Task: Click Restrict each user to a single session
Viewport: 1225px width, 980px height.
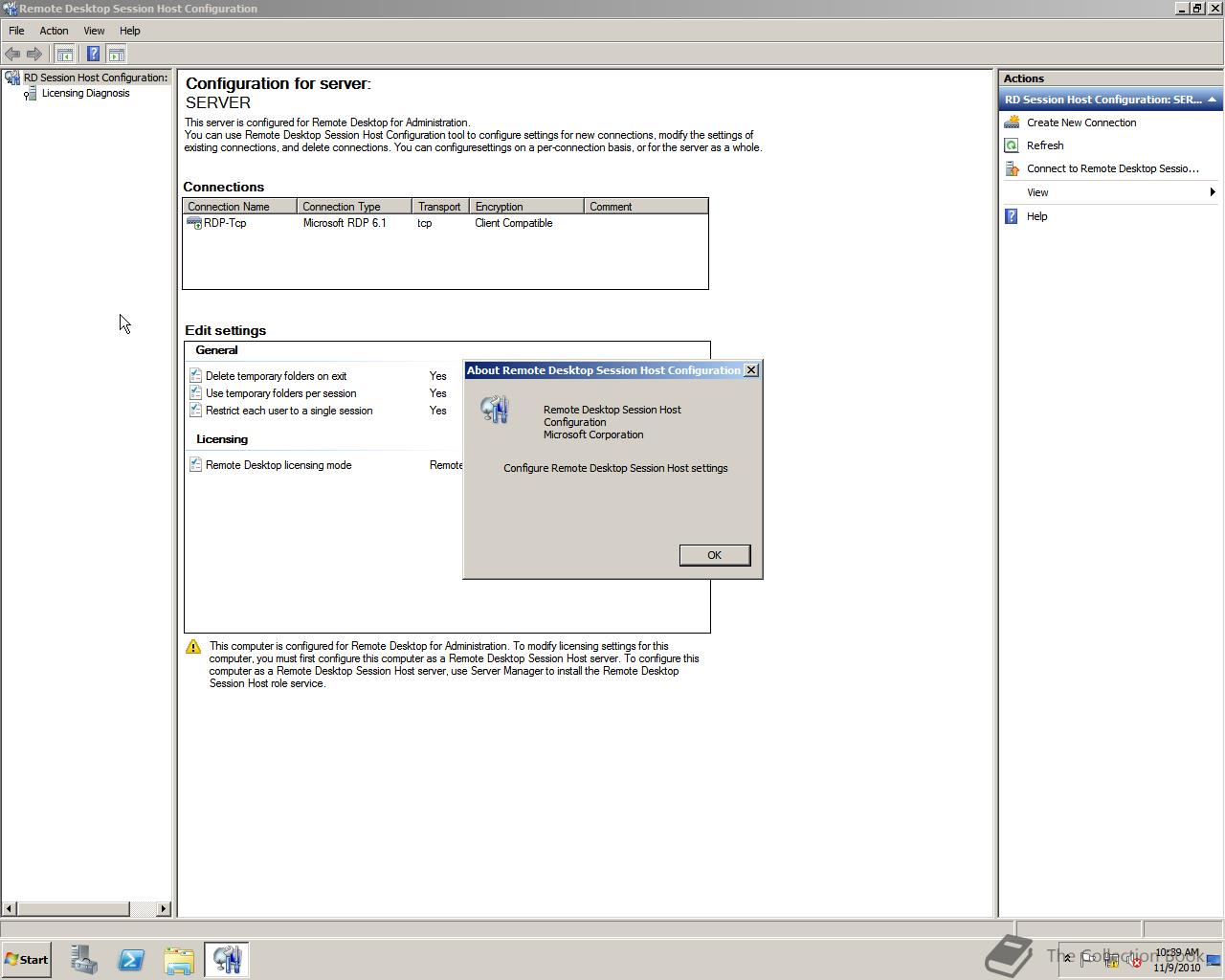Action: click(289, 411)
